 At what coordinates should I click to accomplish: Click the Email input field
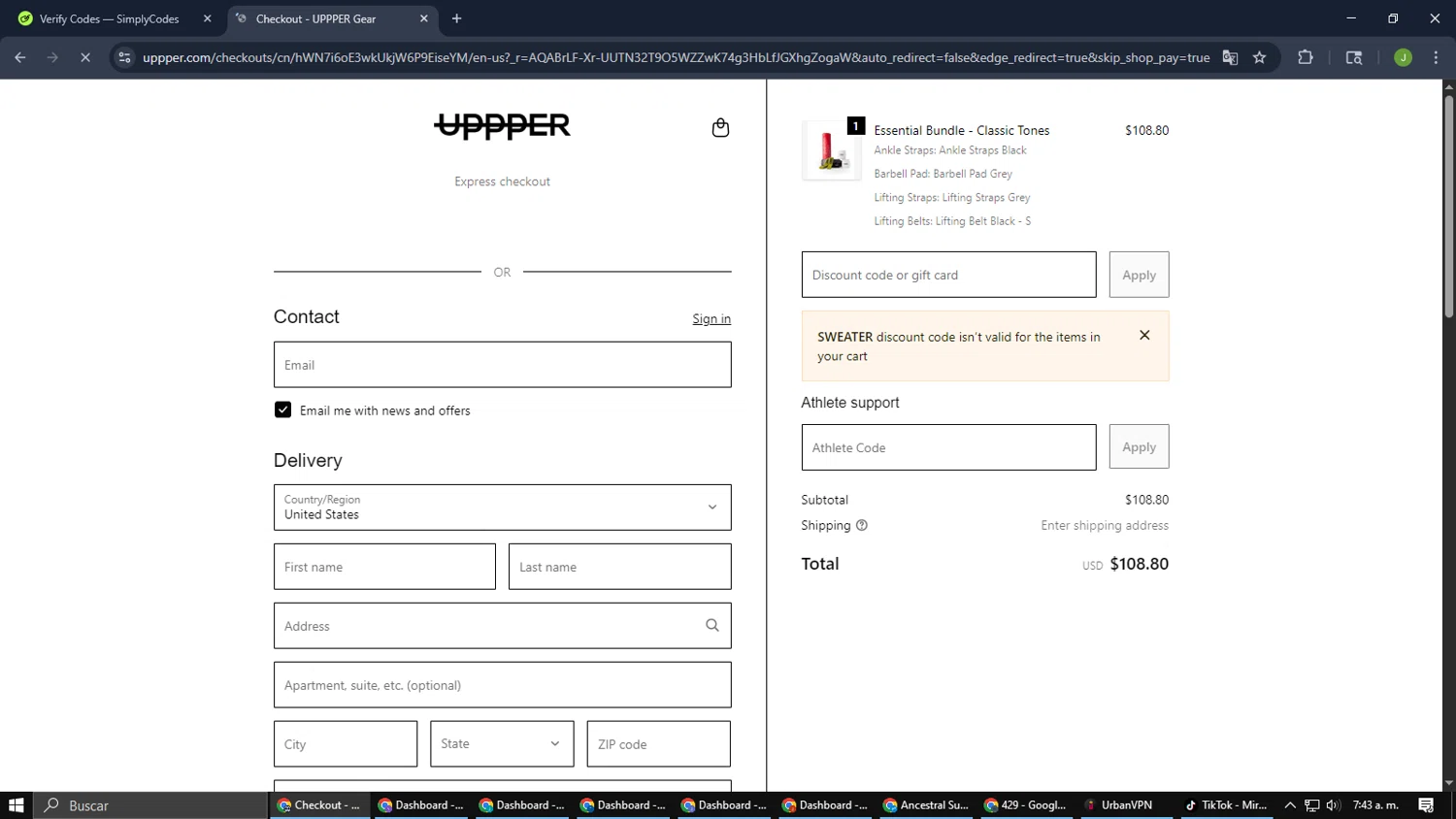[502, 365]
